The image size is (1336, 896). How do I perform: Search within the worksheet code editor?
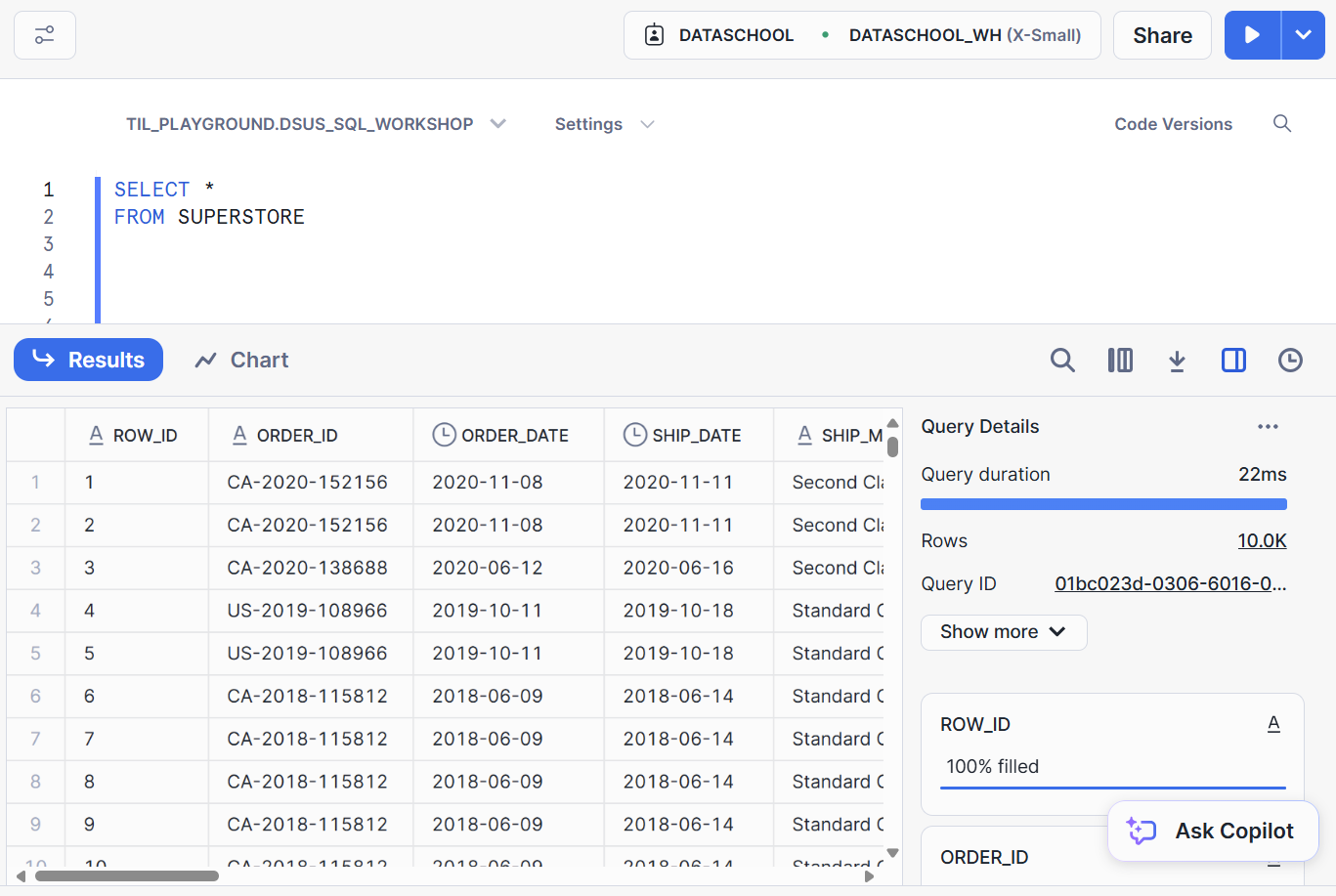(1282, 124)
